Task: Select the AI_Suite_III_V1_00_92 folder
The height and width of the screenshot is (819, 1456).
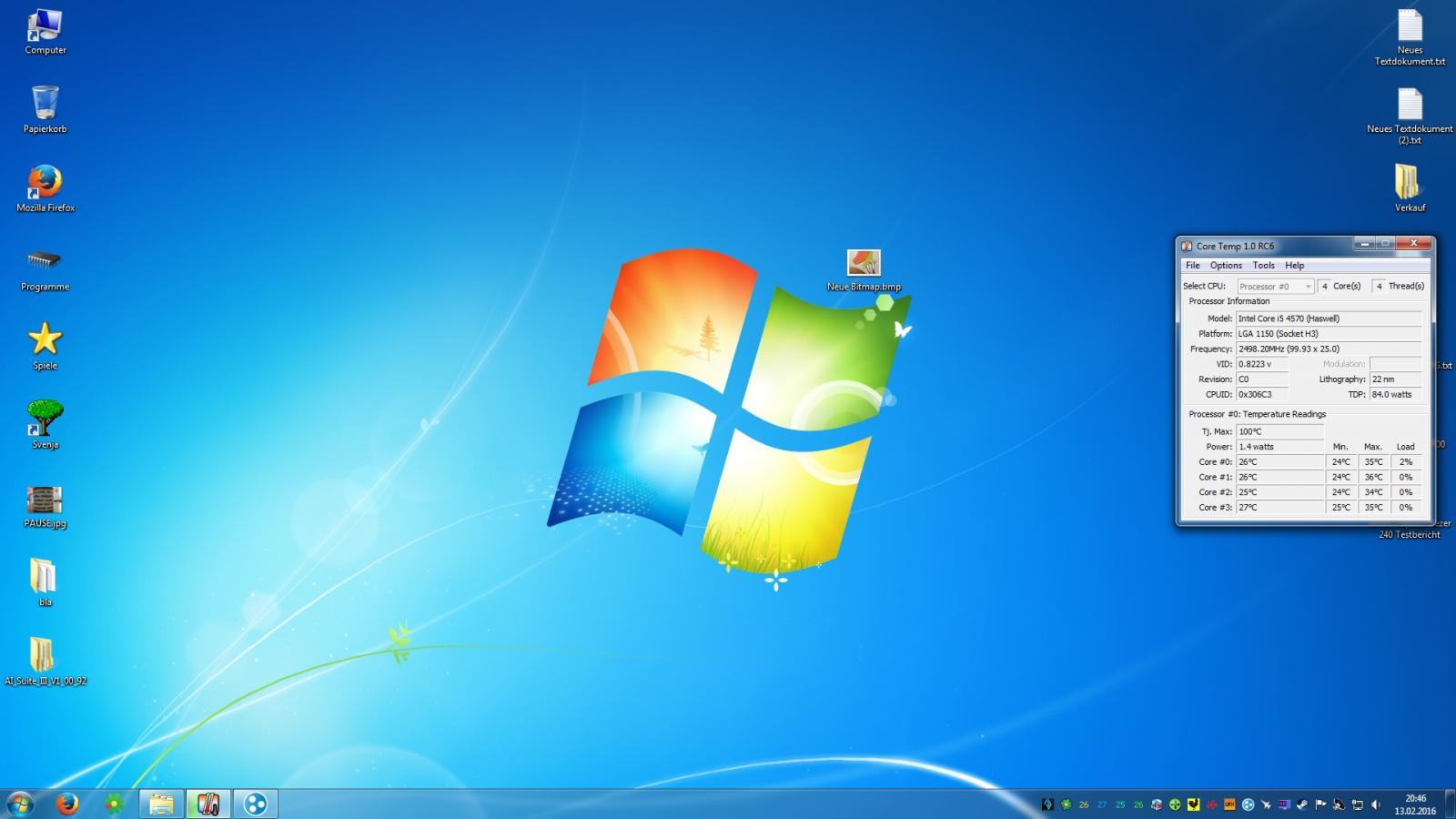Action: click(x=45, y=662)
